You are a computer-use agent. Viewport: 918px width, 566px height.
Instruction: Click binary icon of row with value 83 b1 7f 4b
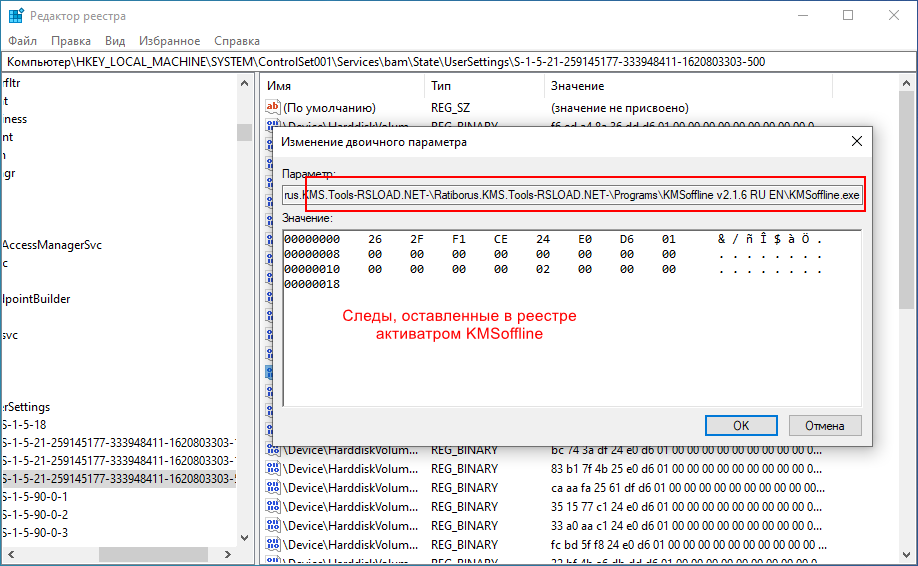(x=272, y=469)
